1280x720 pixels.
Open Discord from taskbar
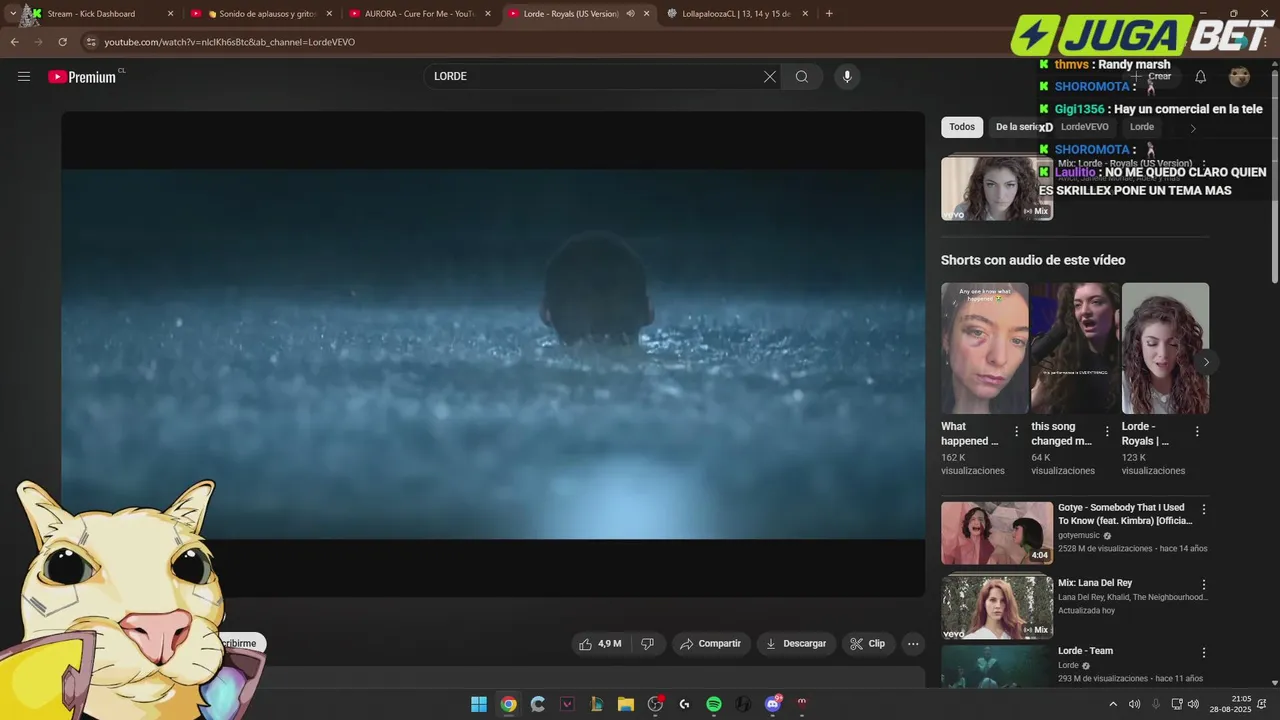point(772,704)
